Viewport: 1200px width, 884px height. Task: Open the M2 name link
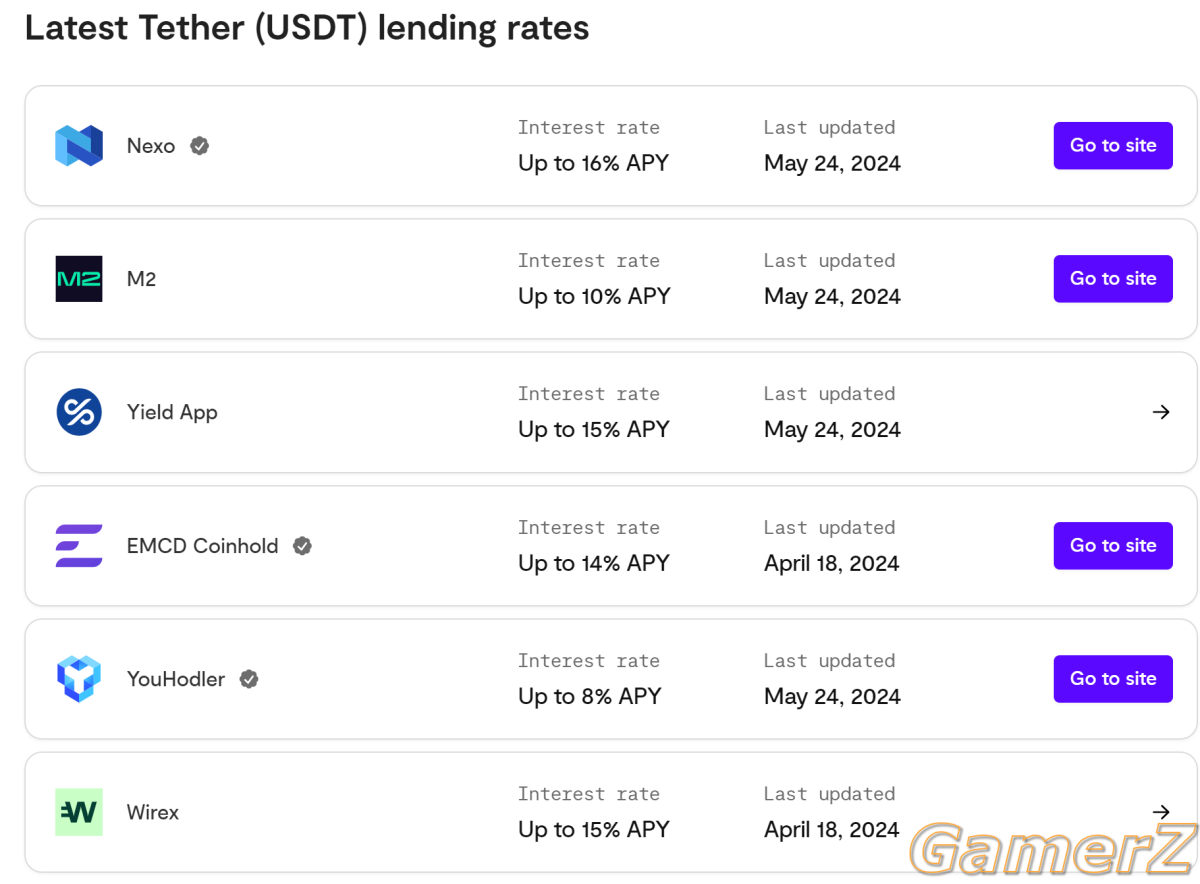pyautogui.click(x=141, y=279)
